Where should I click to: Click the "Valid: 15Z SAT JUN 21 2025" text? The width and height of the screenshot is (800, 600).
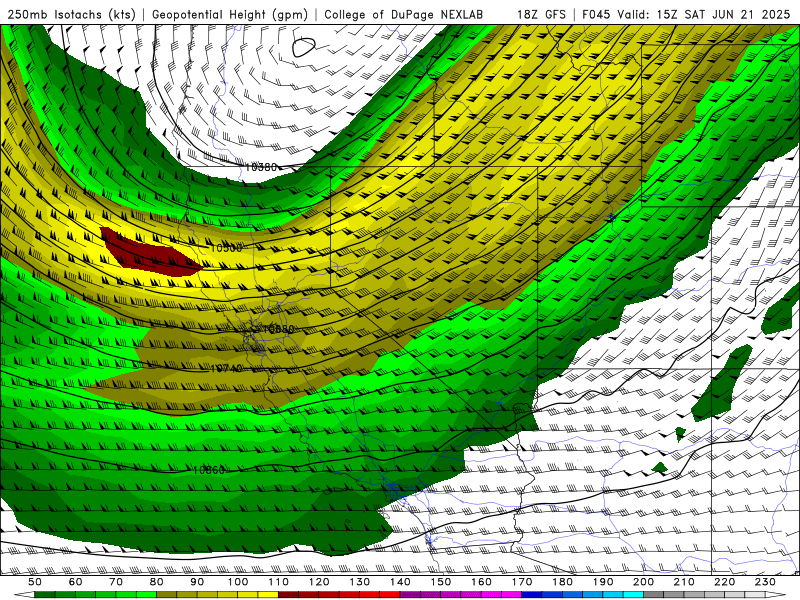(703, 14)
